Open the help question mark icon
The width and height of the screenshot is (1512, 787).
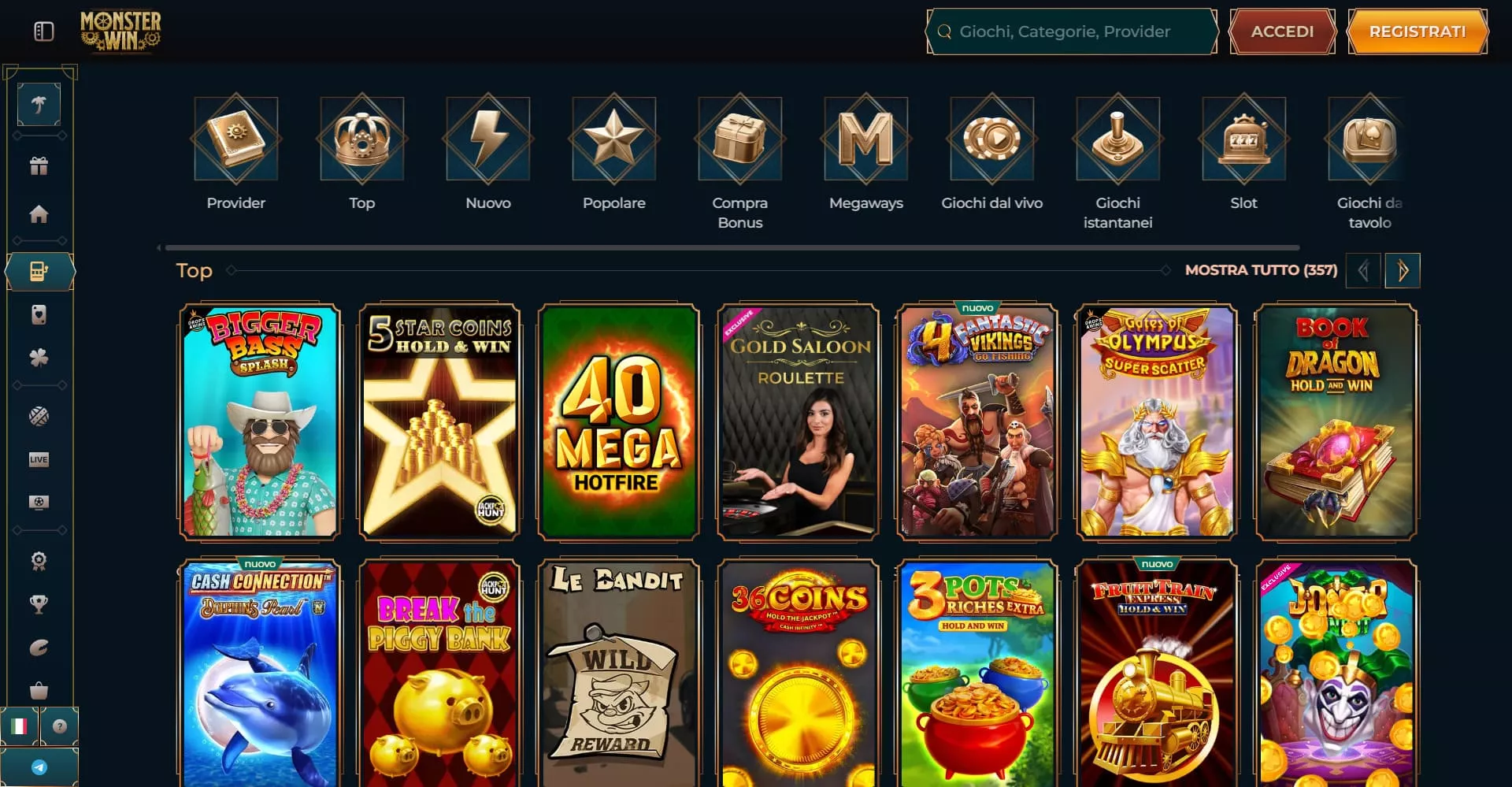pos(60,726)
